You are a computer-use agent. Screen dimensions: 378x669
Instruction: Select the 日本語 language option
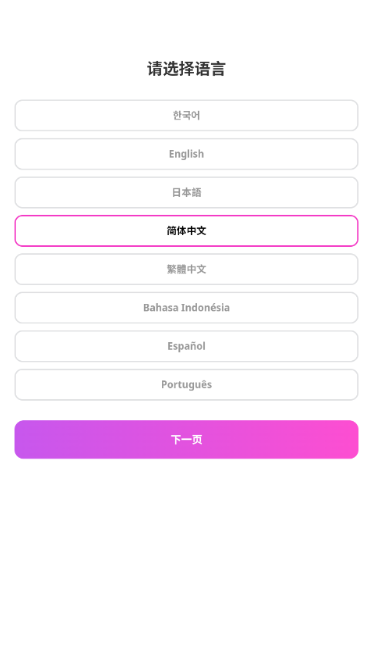tap(186, 192)
